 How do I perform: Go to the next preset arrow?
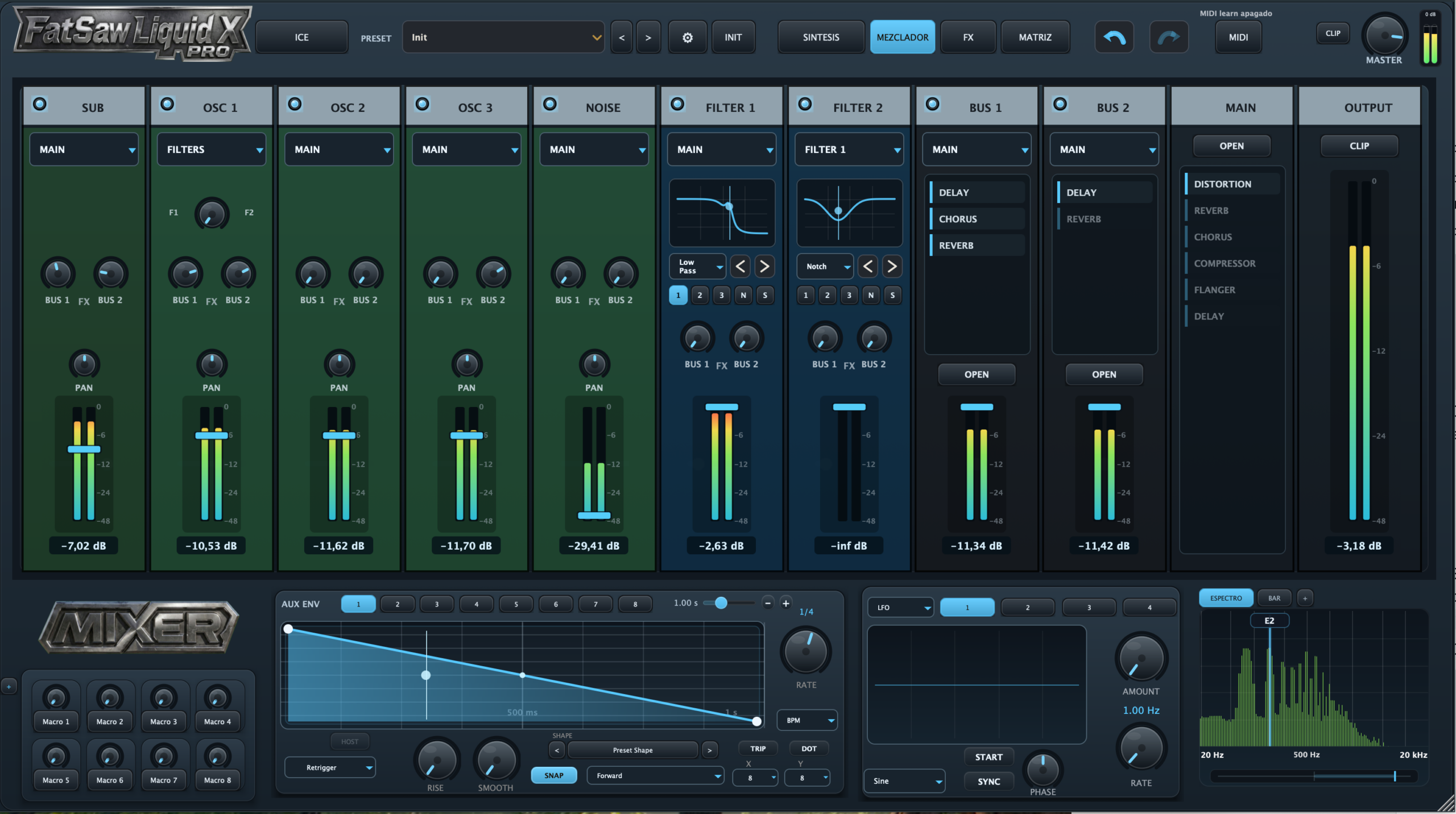click(x=648, y=38)
